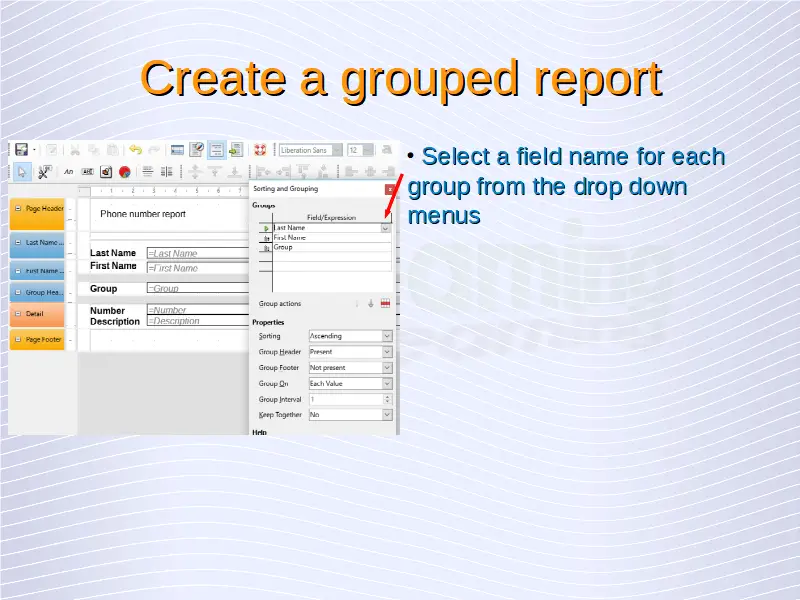Screen dimensions: 800x600
Task: Select the '=Number' field box
Action: tap(198, 310)
